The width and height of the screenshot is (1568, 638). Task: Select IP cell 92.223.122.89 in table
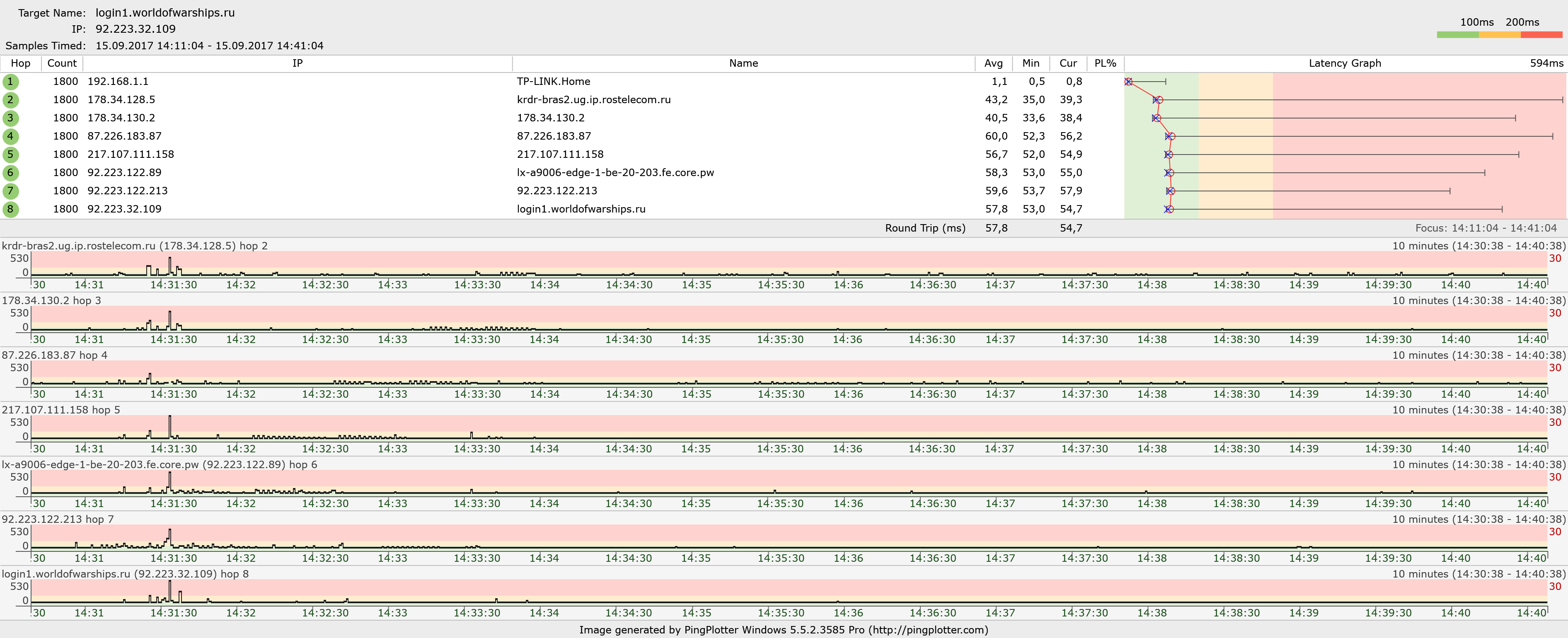point(124,173)
